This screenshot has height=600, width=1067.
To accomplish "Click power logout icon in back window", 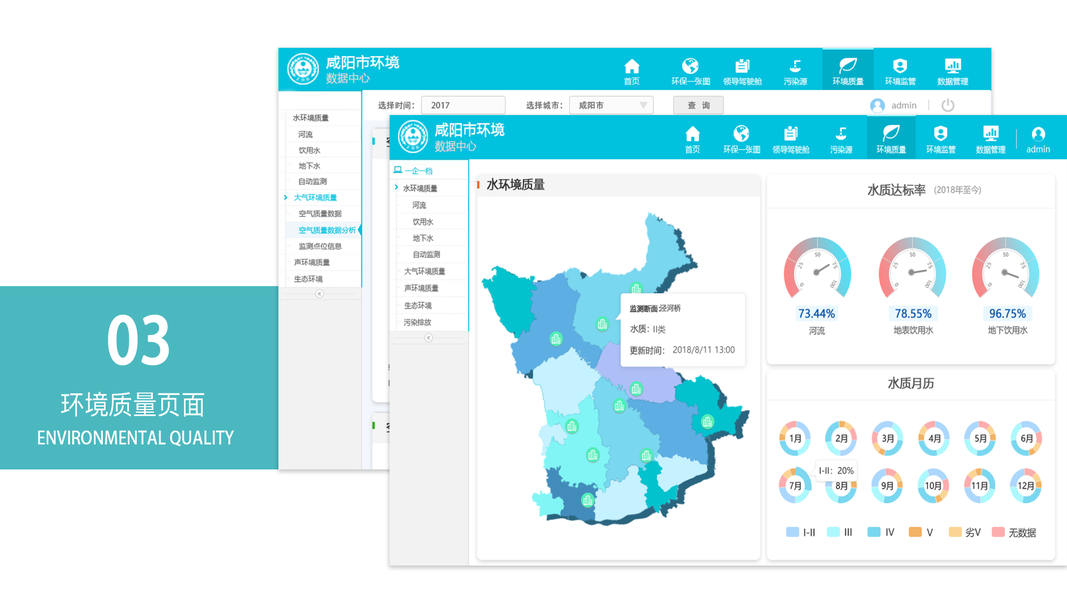I will [948, 105].
